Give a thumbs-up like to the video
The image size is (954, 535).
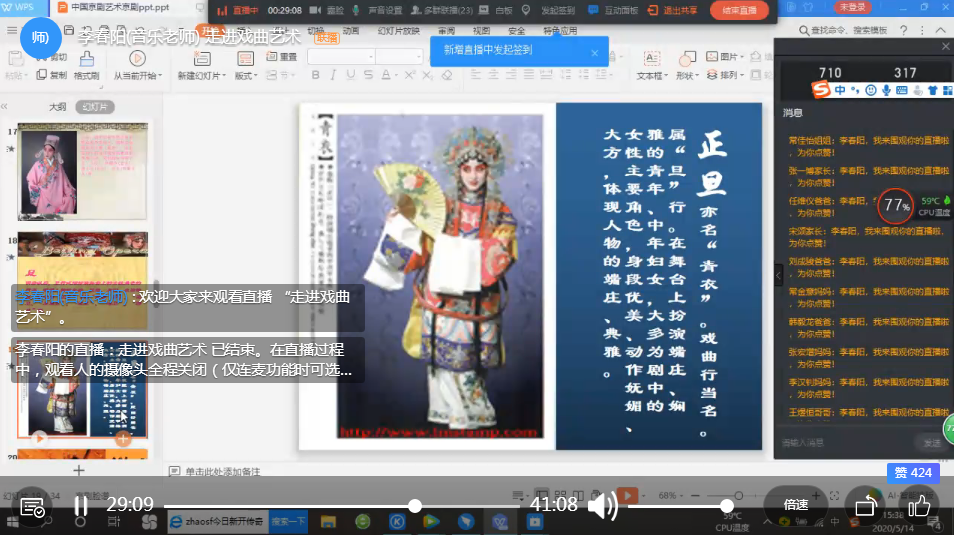919,505
